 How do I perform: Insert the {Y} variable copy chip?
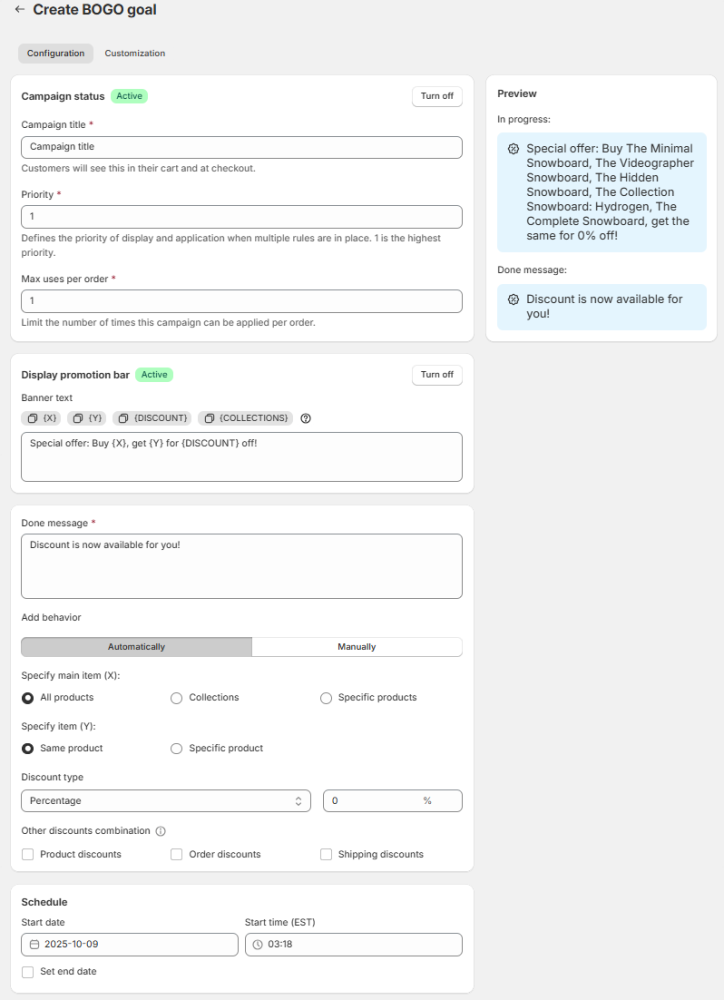point(87,418)
